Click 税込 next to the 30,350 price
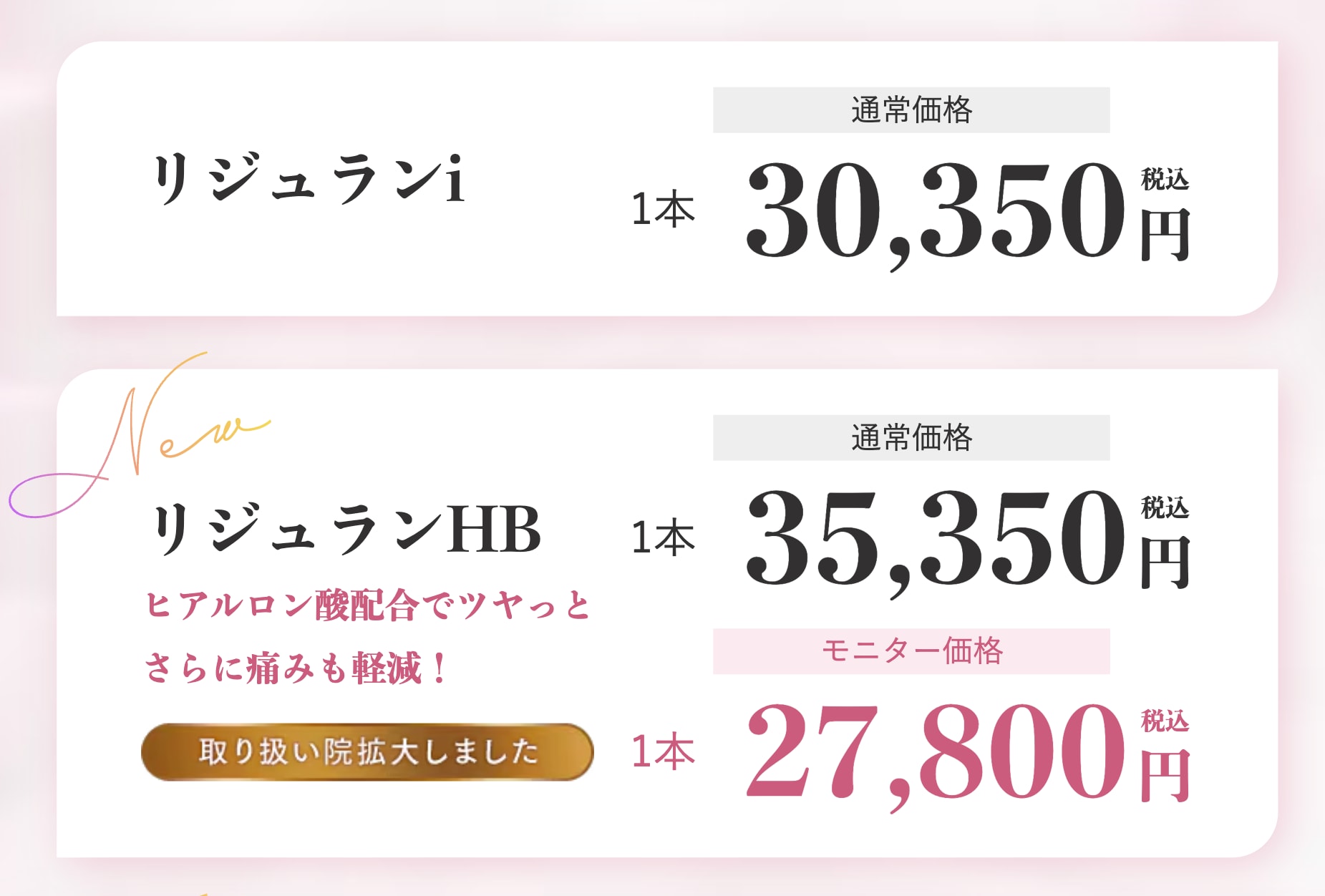 [1165, 179]
